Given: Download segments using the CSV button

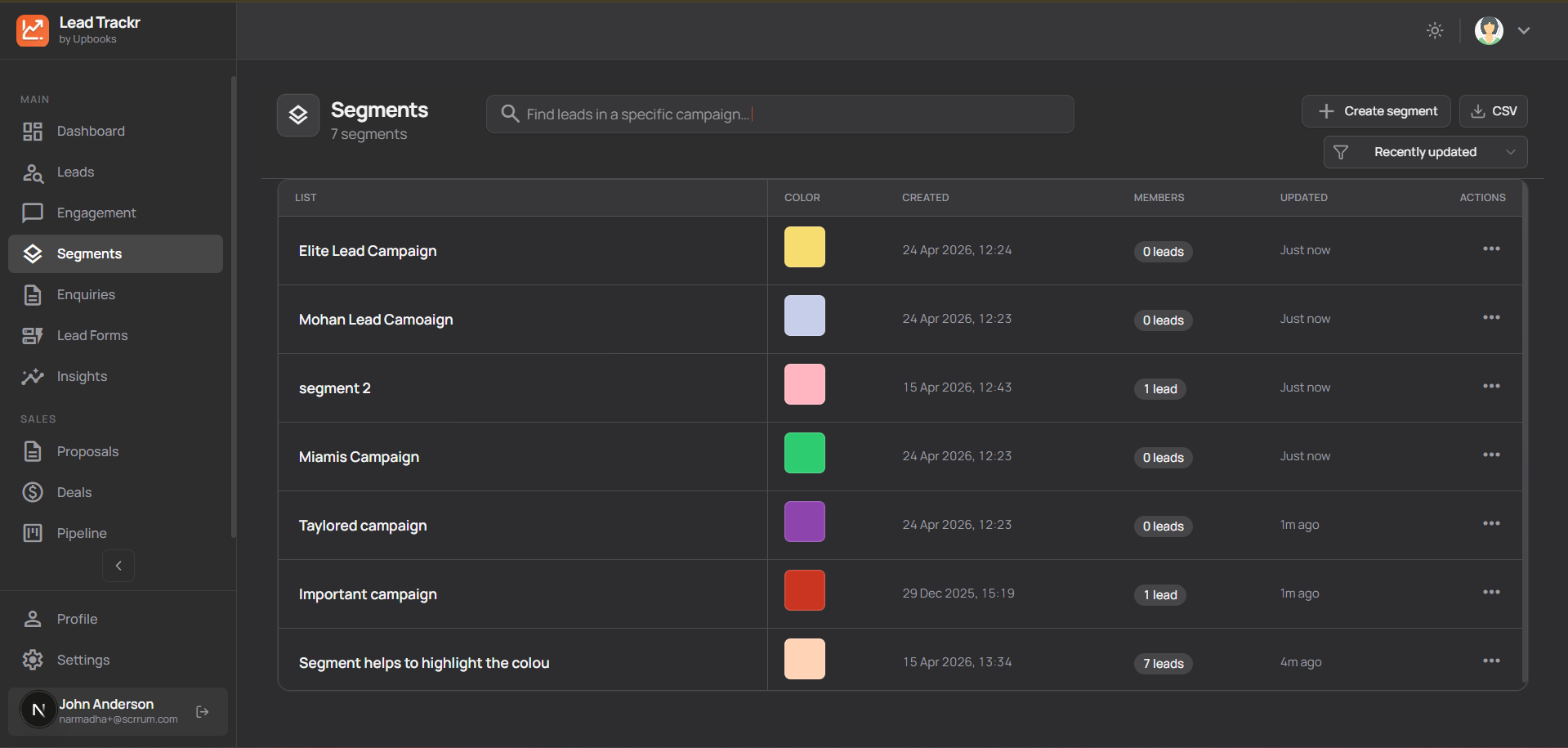Looking at the screenshot, I should (1493, 111).
